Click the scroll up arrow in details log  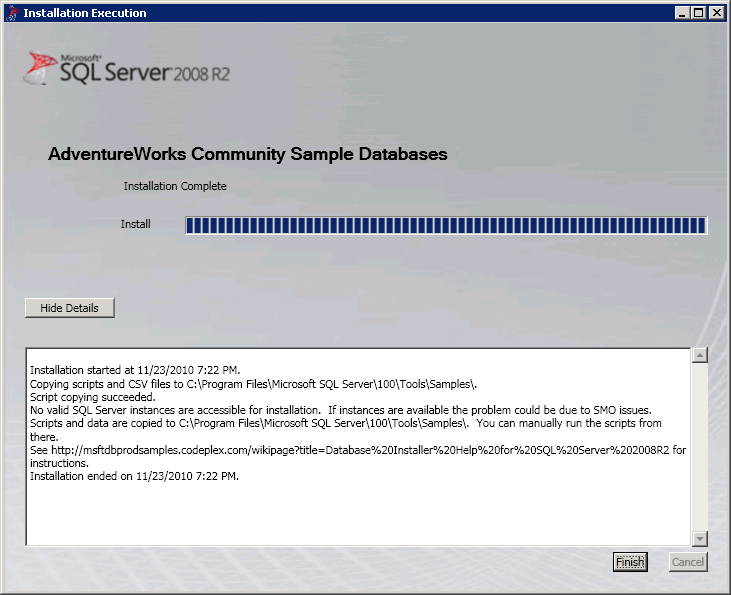tap(699, 355)
